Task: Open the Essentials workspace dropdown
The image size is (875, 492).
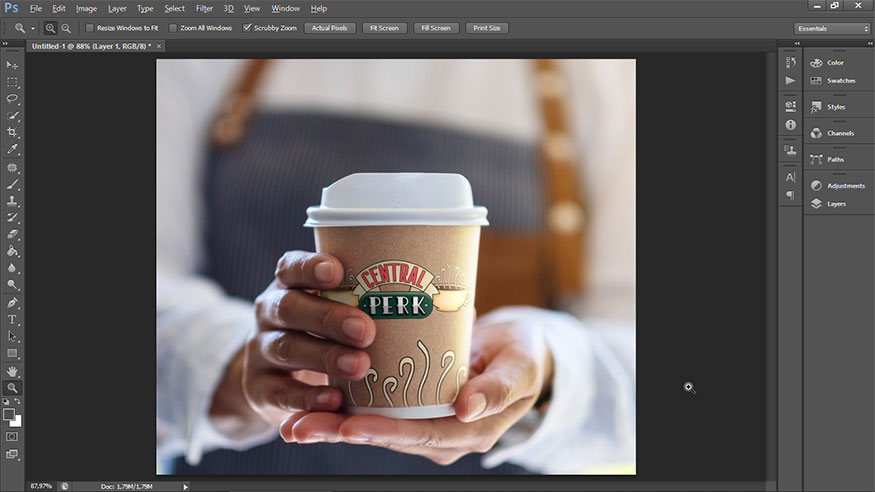Action: 832,28
